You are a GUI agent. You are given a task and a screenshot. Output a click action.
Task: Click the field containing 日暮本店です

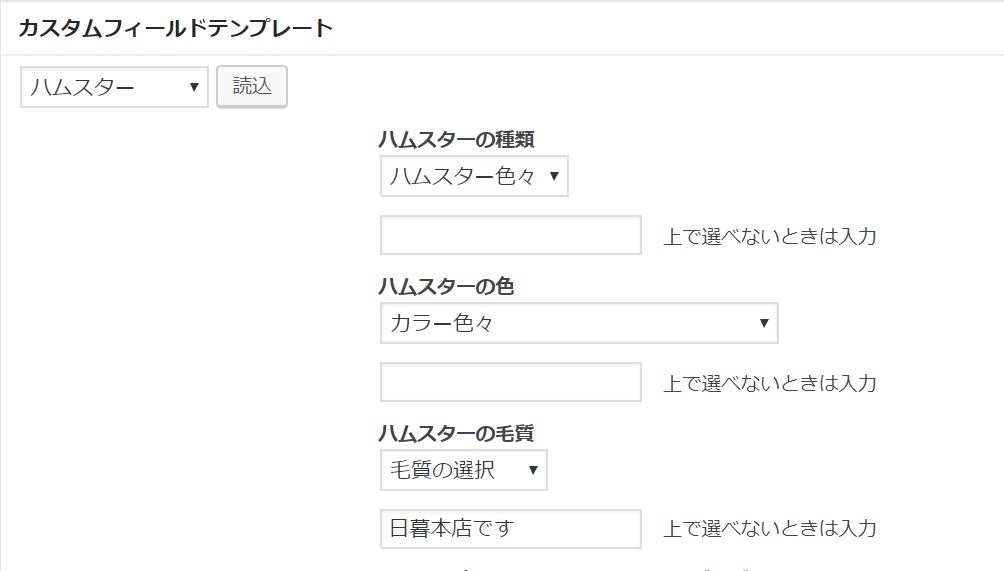point(511,529)
